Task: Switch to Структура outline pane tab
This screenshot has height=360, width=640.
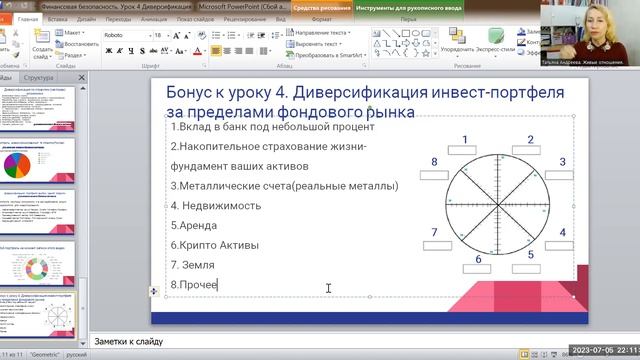Action: point(38,78)
